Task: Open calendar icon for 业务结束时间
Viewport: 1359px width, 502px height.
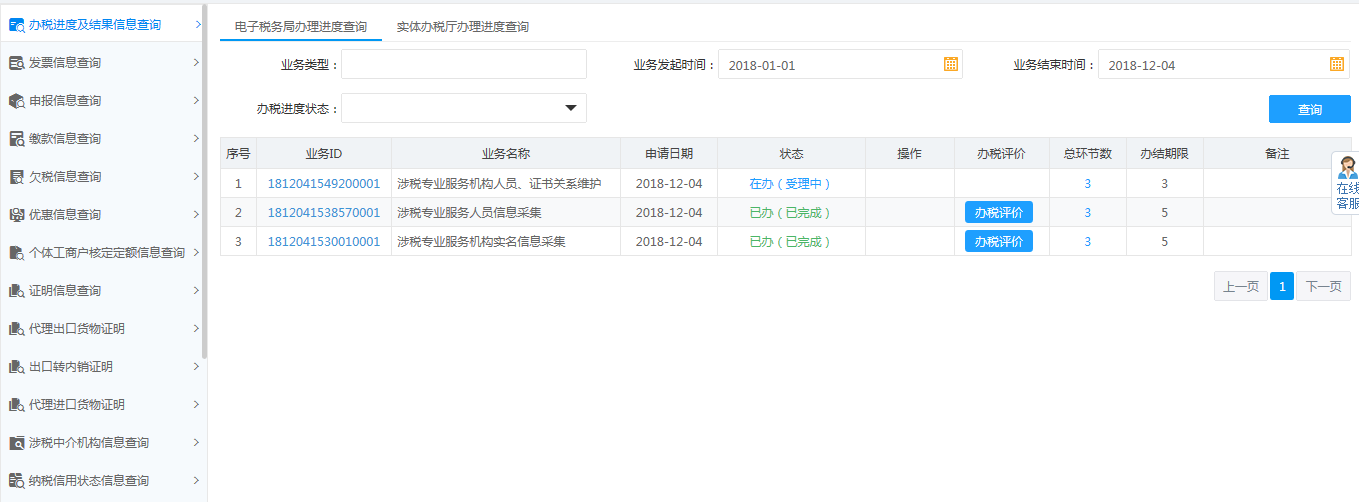Action: pos(1336,64)
